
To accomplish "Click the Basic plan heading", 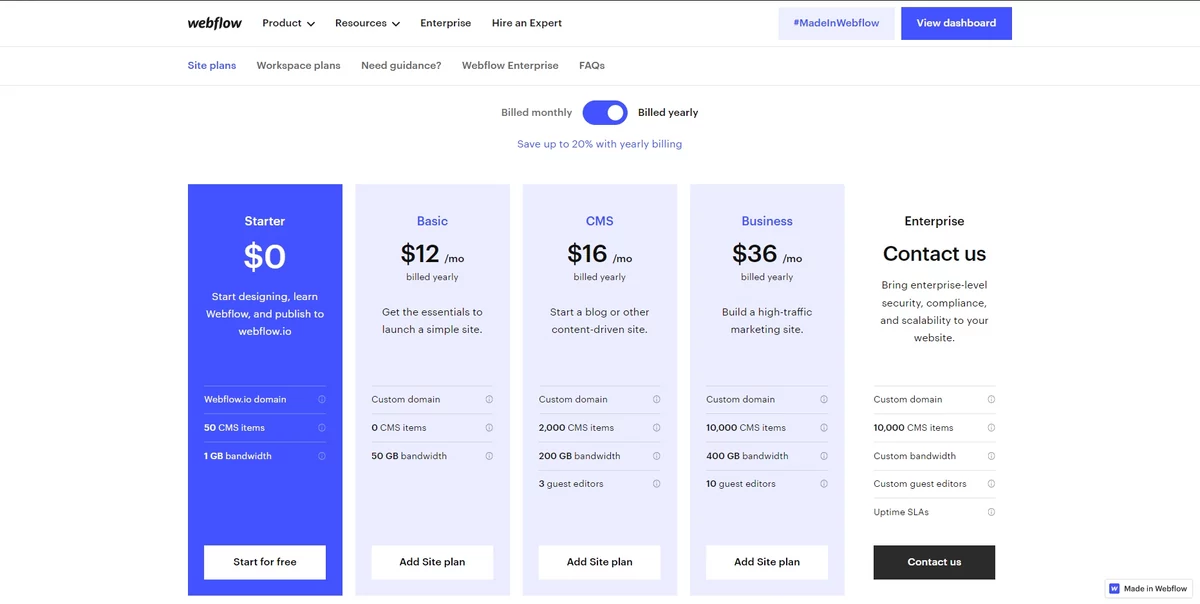I will pos(432,221).
